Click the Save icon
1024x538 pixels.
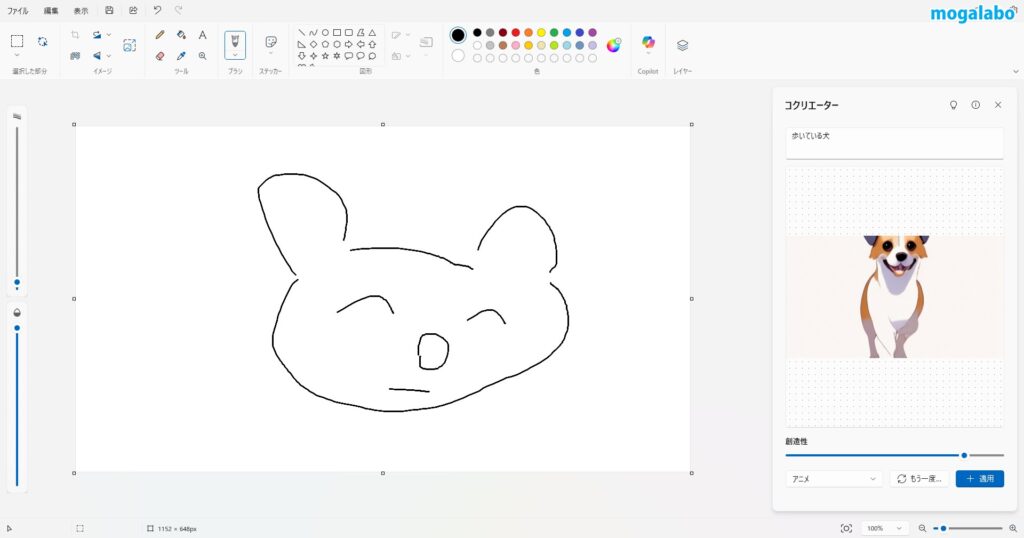(109, 10)
